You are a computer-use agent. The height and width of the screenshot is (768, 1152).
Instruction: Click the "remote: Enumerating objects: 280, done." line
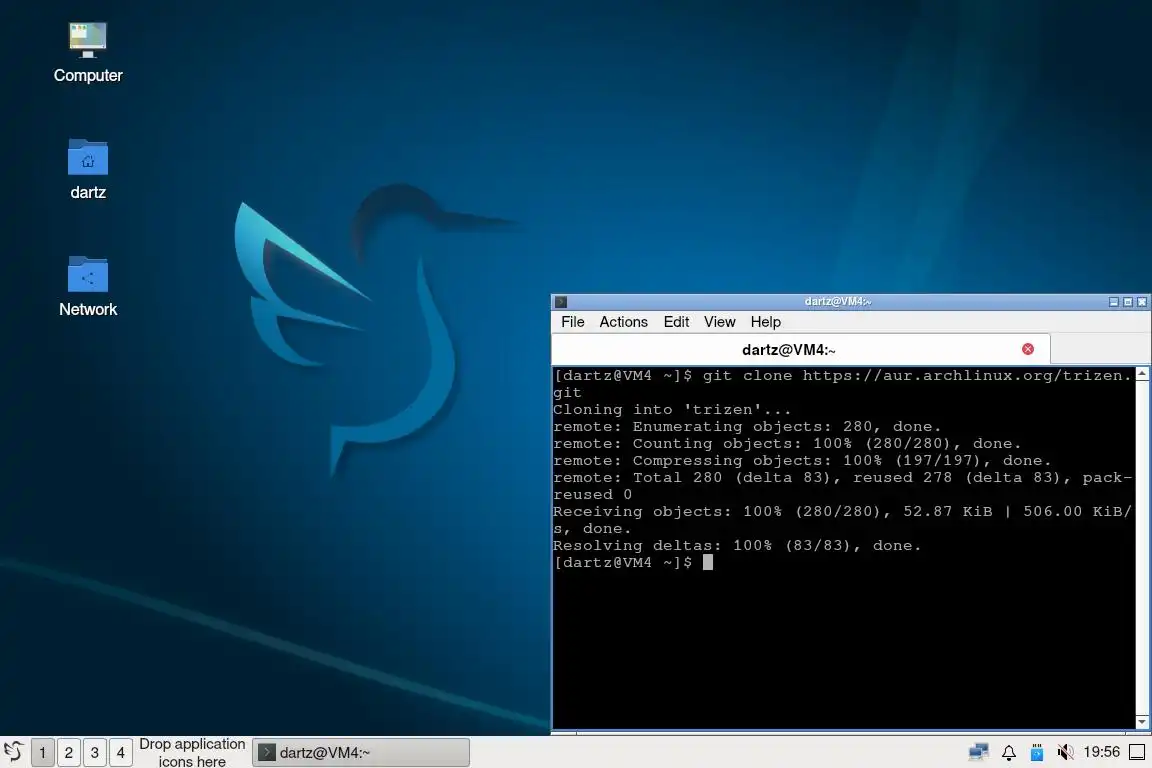747,427
